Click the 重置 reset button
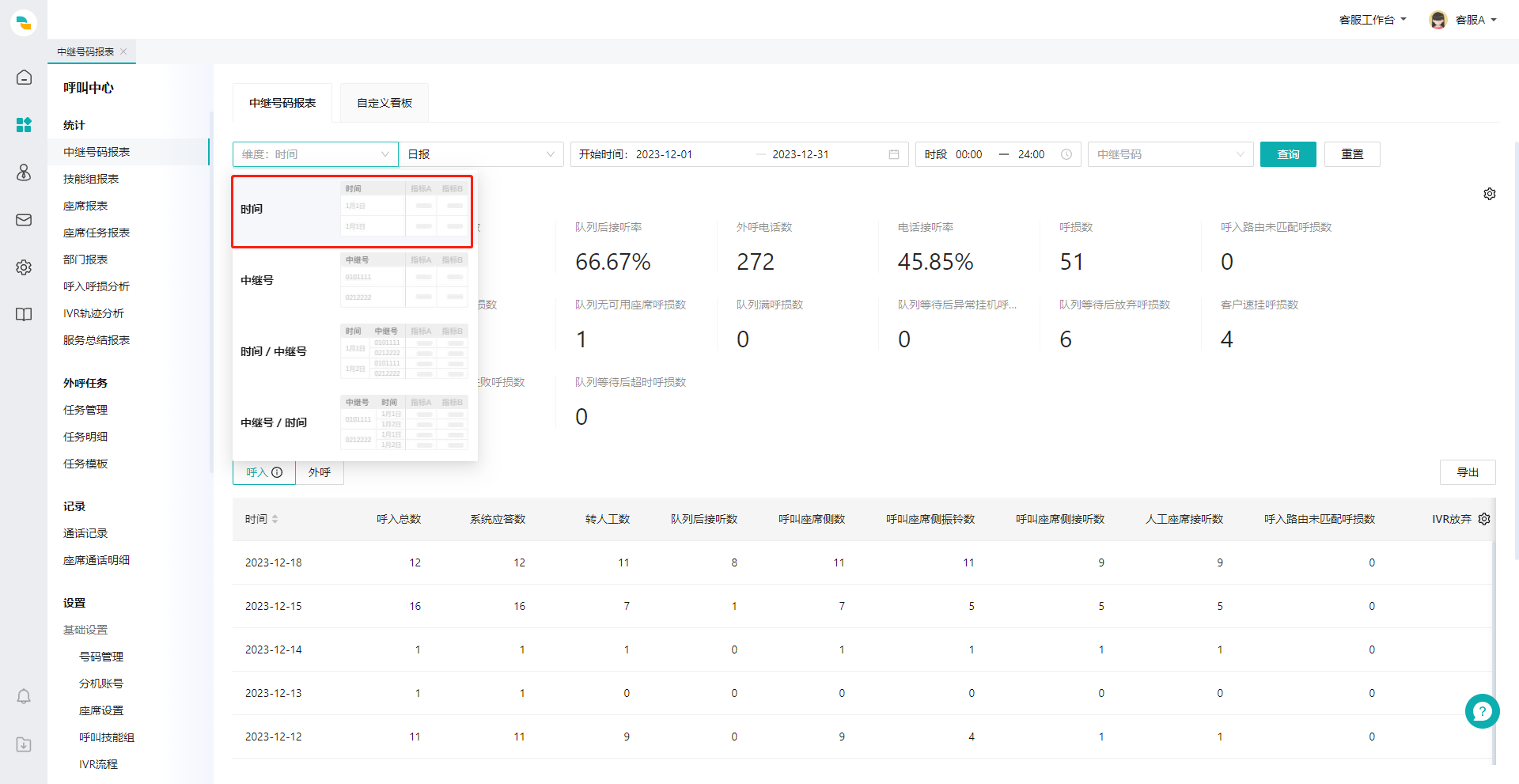Screen dimensions: 1519x784 [x=1352, y=154]
